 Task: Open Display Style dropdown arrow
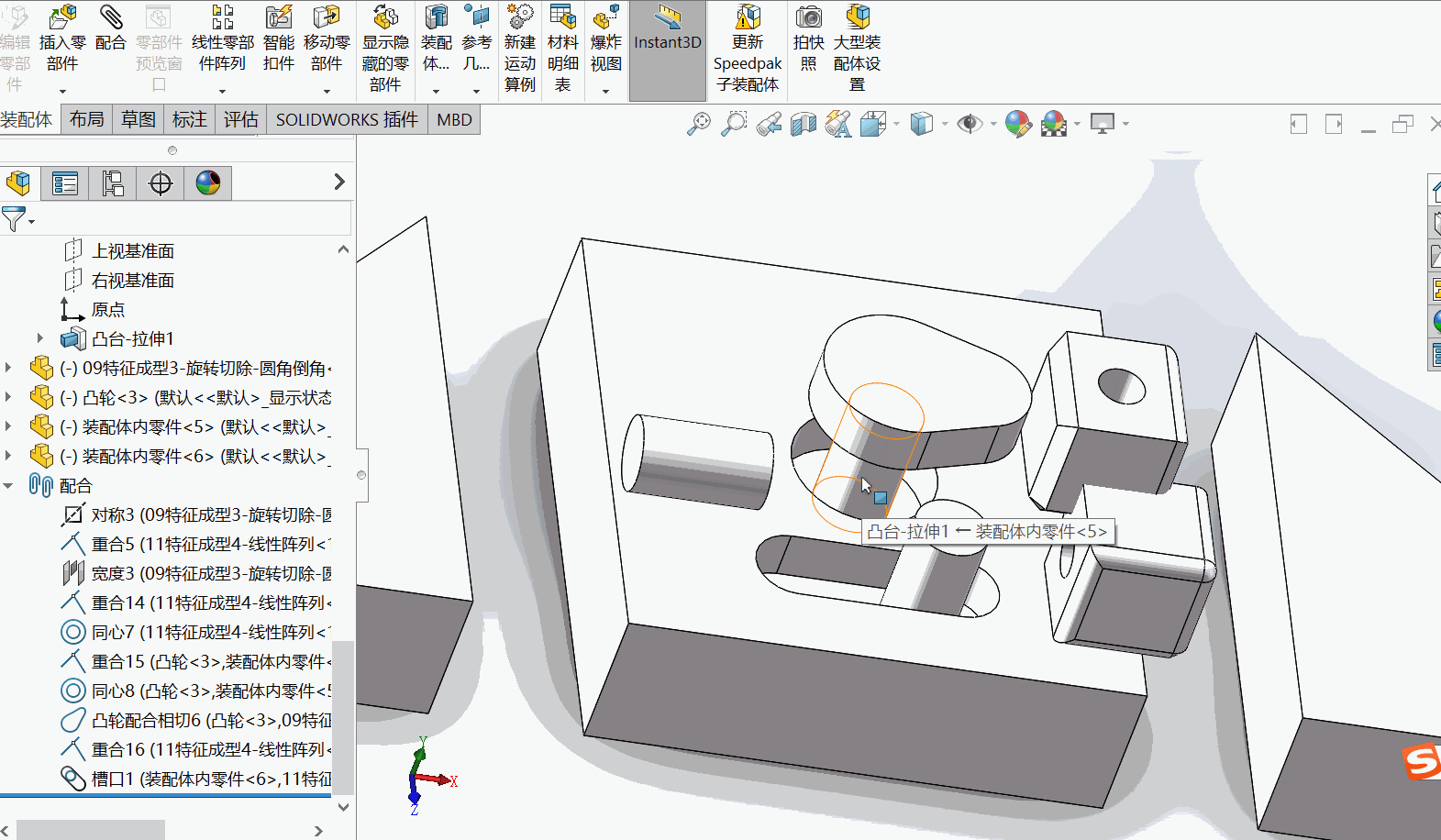point(944,124)
